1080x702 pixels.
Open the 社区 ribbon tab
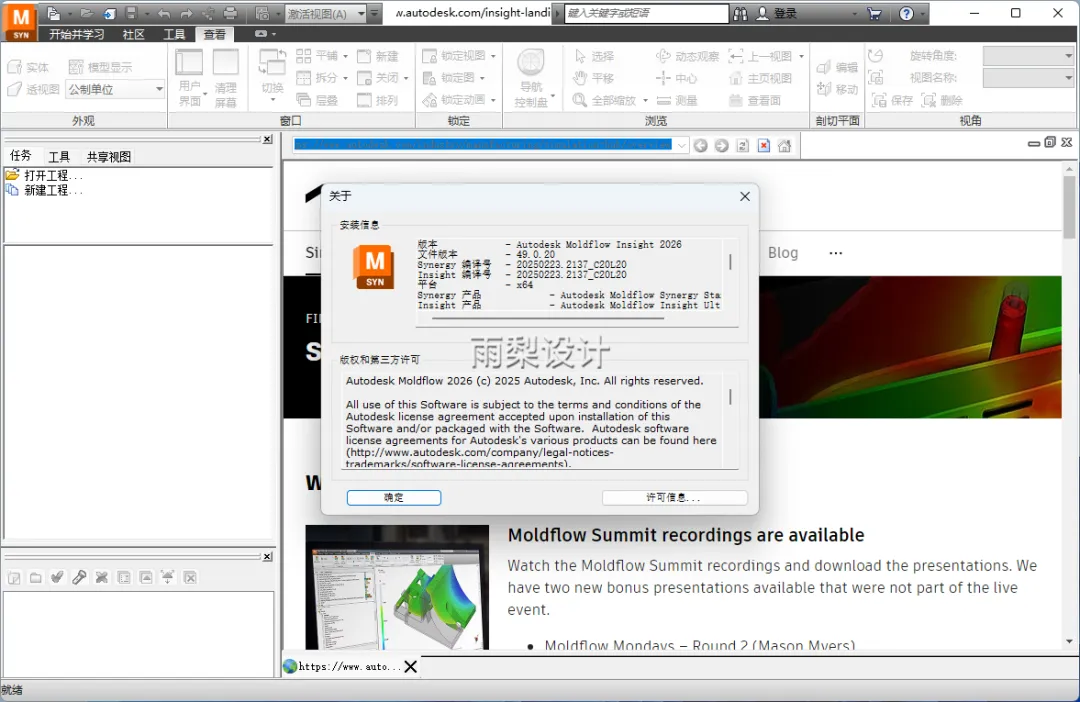[x=133, y=34]
